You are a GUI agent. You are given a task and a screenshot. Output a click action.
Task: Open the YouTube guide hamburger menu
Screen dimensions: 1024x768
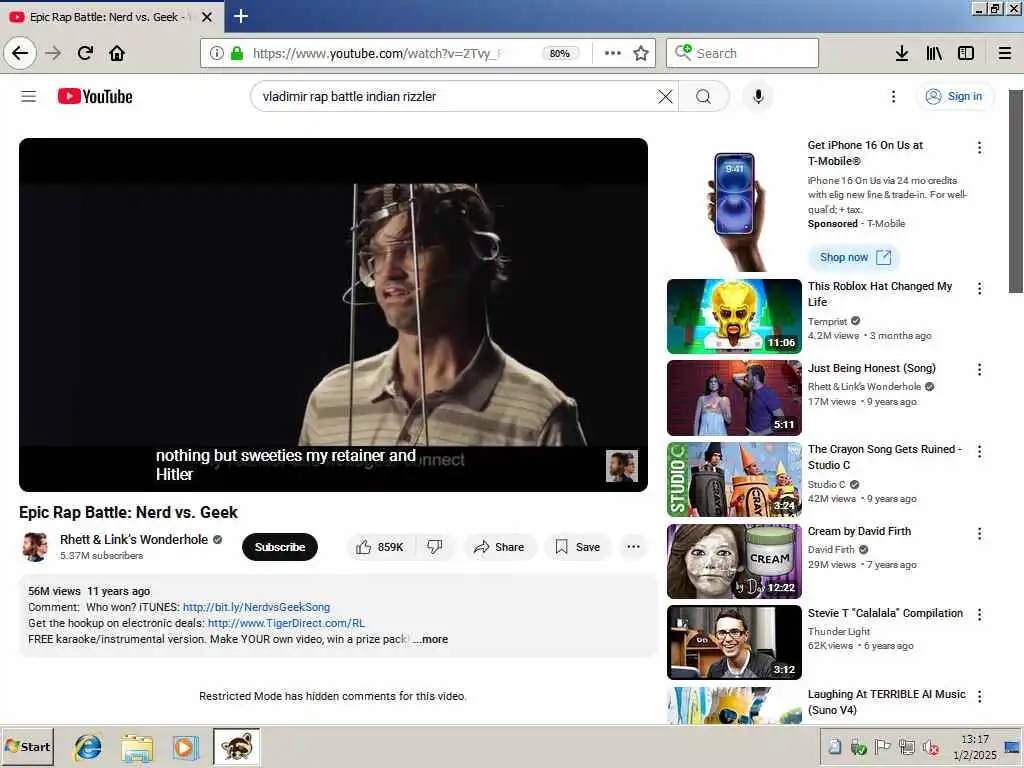coord(29,97)
